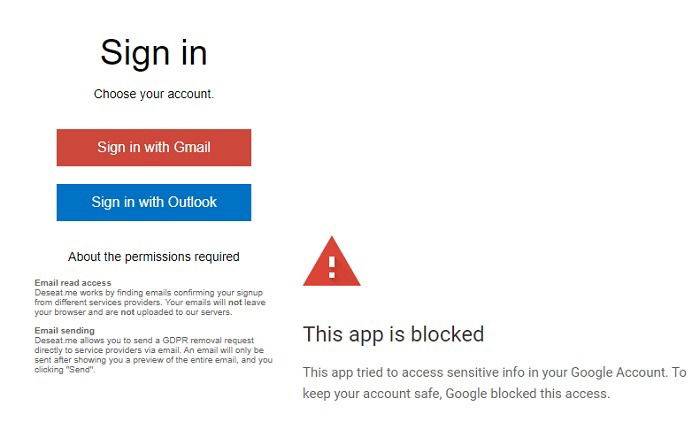This screenshot has height=437, width=700.
Task: Click the large "Sign in" heading
Action: pos(153,51)
